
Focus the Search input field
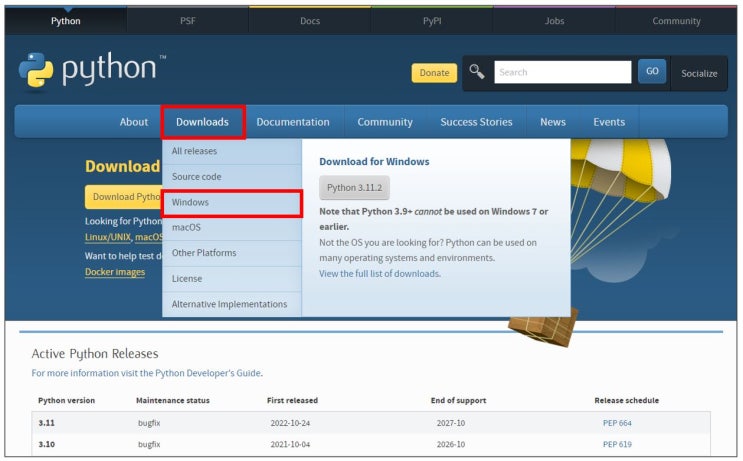pyautogui.click(x=562, y=72)
